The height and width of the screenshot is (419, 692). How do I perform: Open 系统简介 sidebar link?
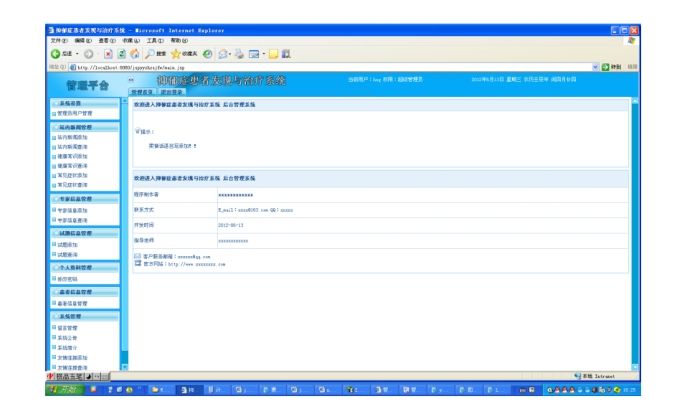click(68, 348)
